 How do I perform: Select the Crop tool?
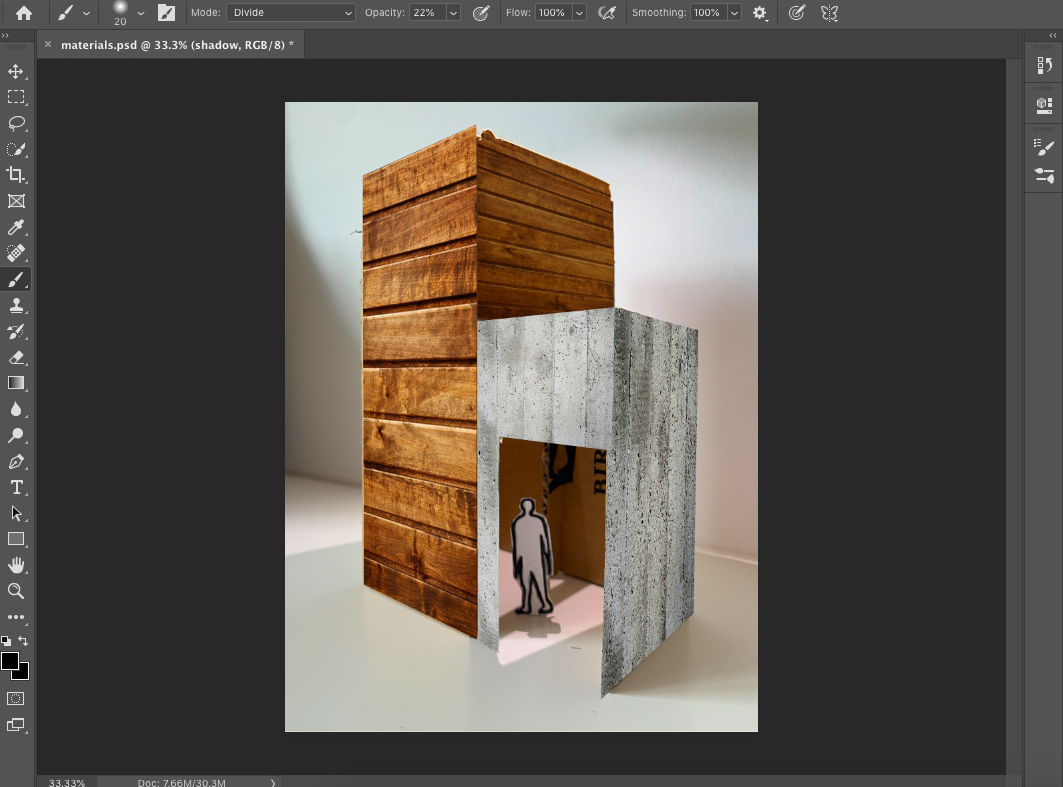(16, 175)
